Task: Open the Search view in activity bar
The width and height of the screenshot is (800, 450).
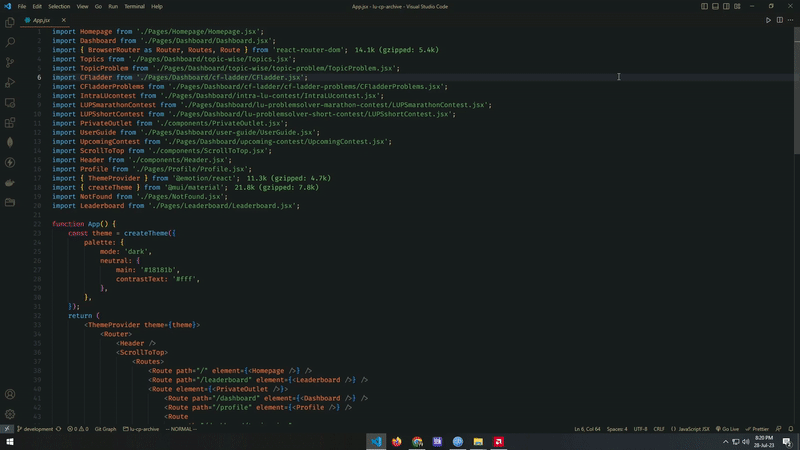Action: coord(10,42)
